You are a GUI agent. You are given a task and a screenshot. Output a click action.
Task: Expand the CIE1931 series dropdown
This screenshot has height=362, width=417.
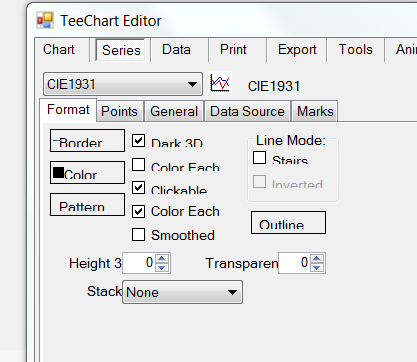pyautogui.click(x=123, y=84)
